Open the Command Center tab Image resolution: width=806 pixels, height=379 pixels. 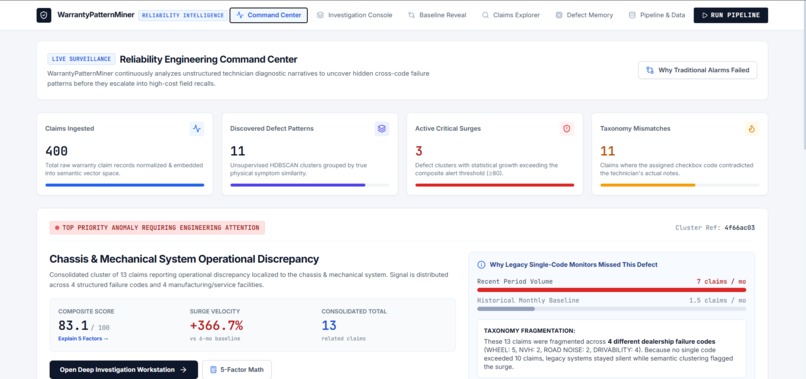(x=268, y=15)
